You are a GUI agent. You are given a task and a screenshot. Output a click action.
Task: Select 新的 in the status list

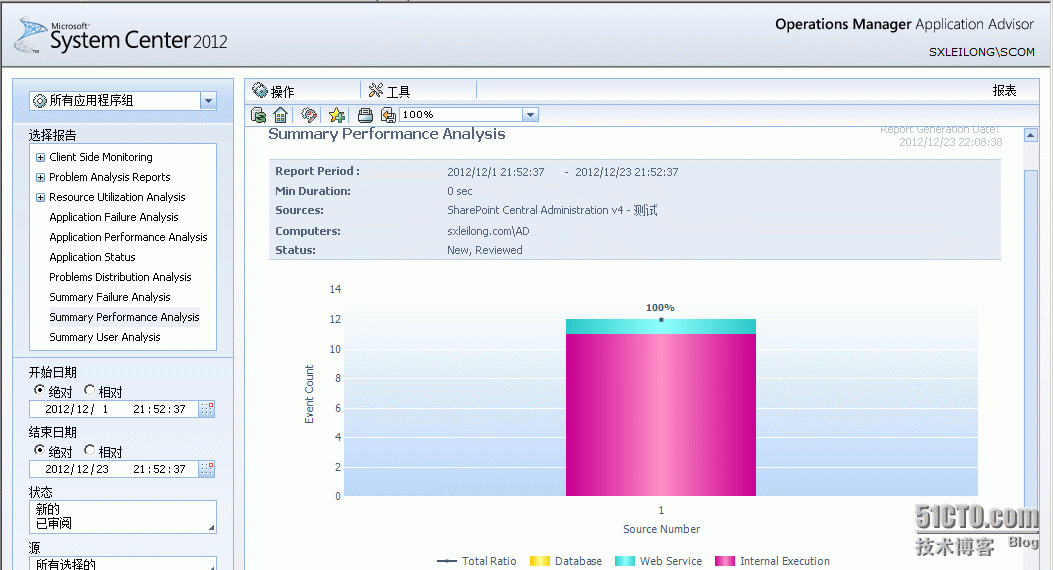[48, 510]
